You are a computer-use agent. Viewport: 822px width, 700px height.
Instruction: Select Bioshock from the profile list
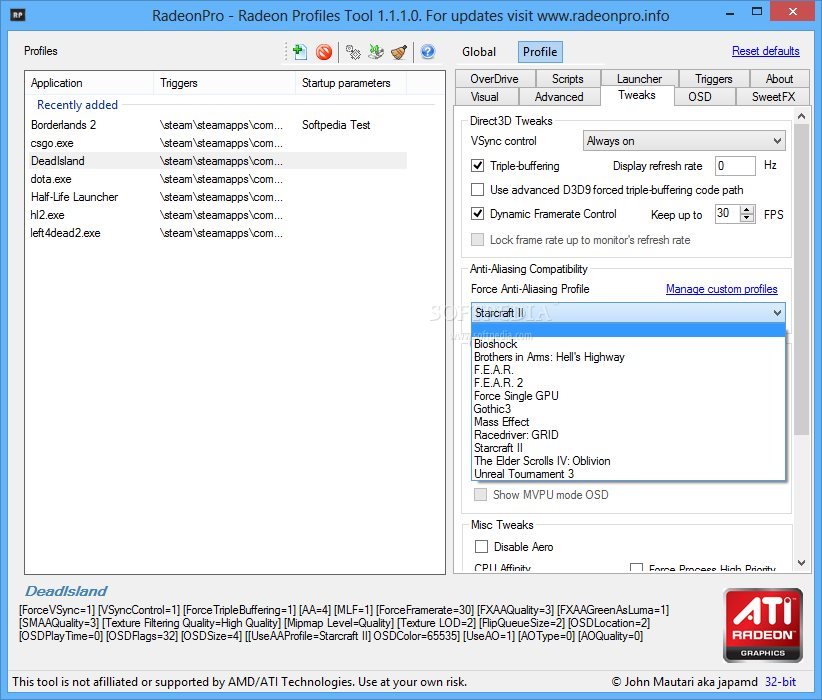tap(628, 344)
